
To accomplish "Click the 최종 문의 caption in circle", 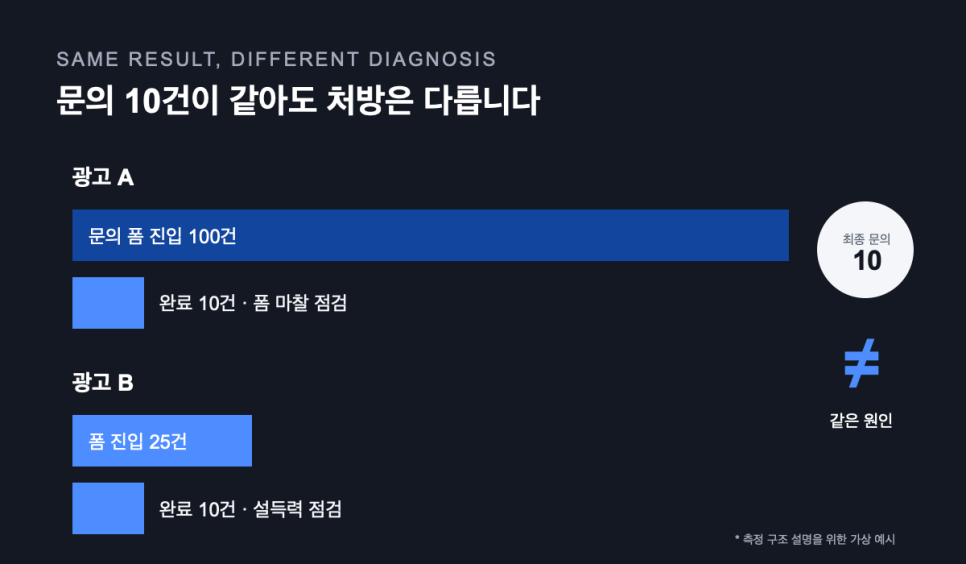I will point(866,239).
